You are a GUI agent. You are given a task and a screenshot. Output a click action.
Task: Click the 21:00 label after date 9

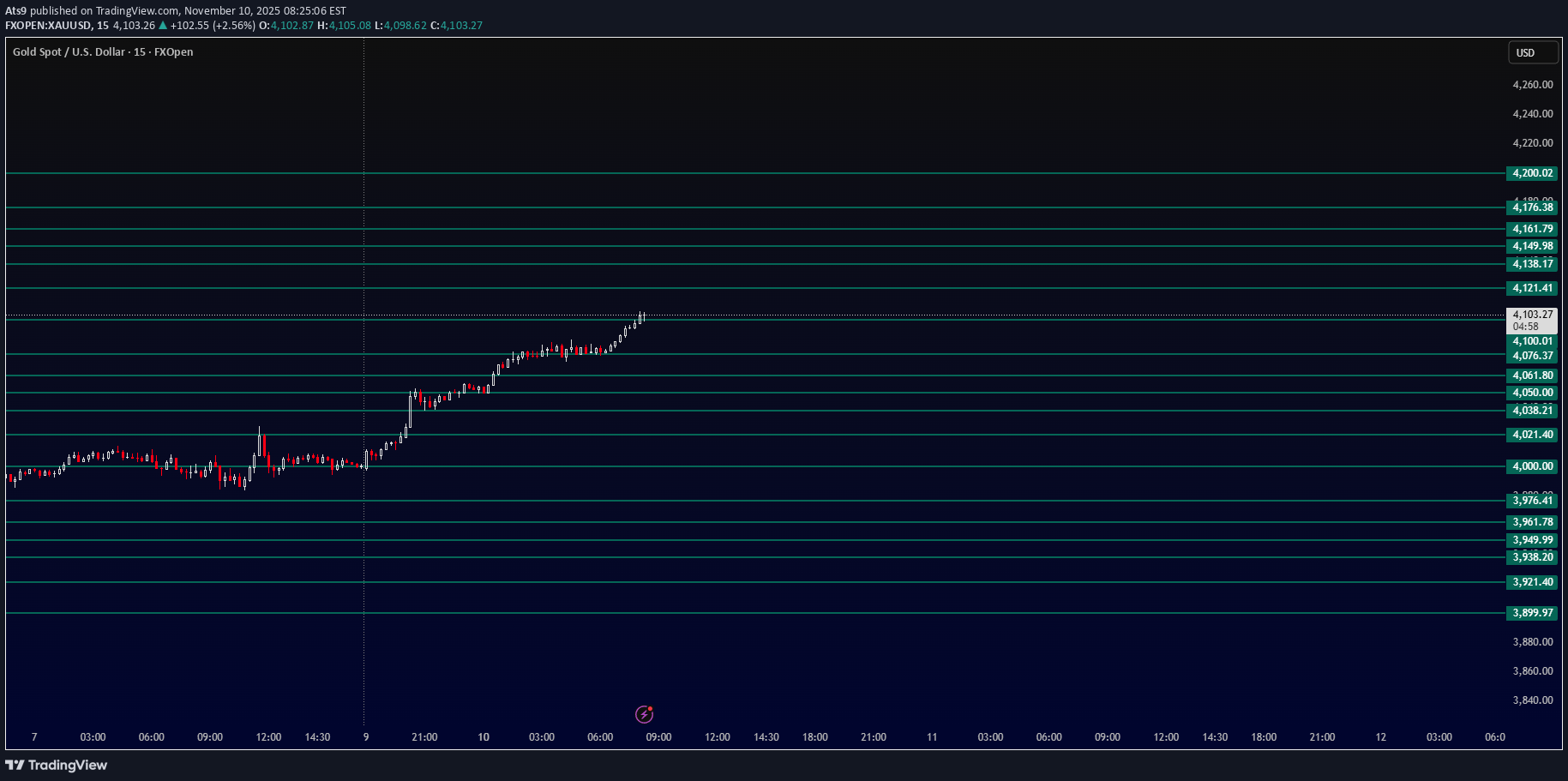(424, 737)
